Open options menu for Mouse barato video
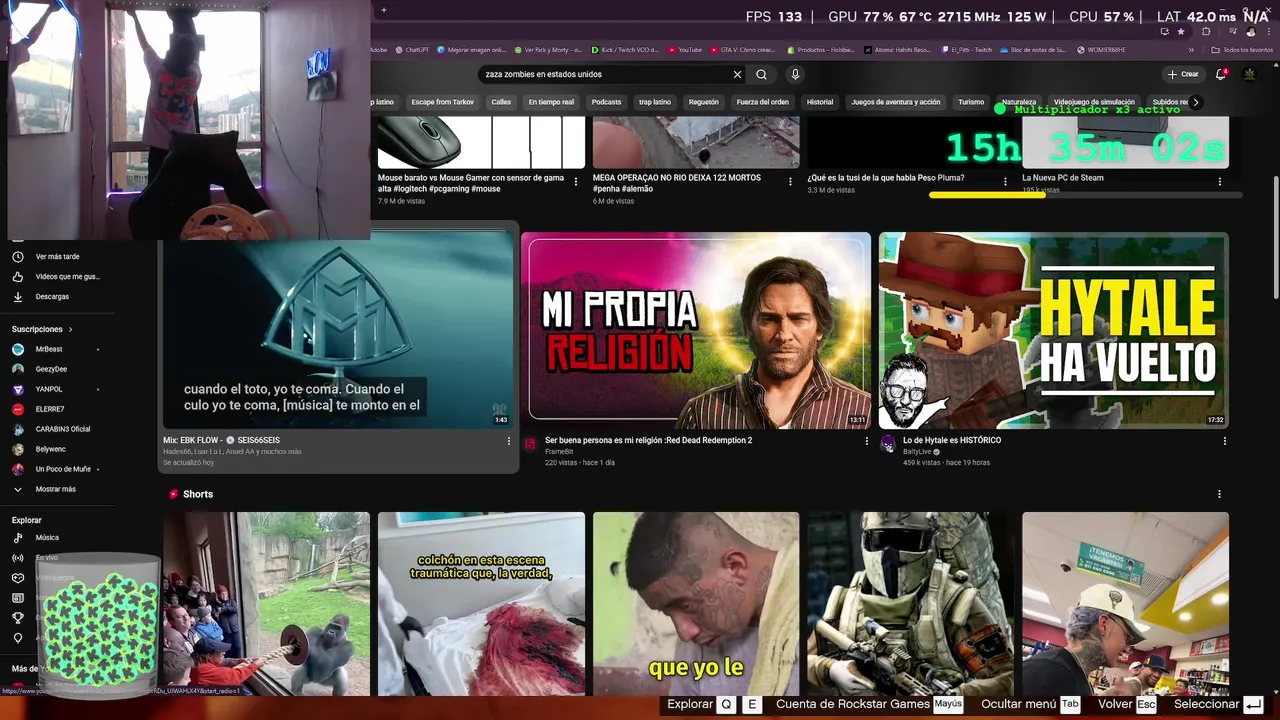The width and height of the screenshot is (1280, 720). 575,182
